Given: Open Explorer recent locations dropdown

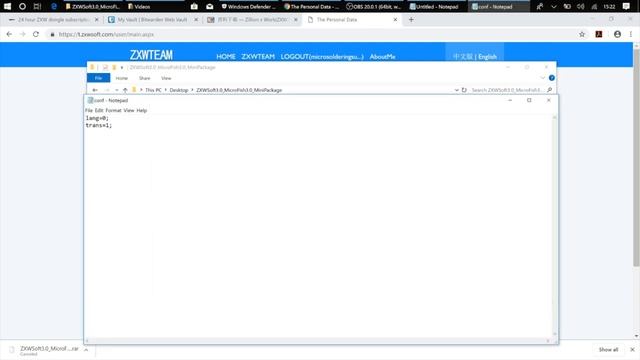Looking at the screenshot, I should [x=117, y=90].
